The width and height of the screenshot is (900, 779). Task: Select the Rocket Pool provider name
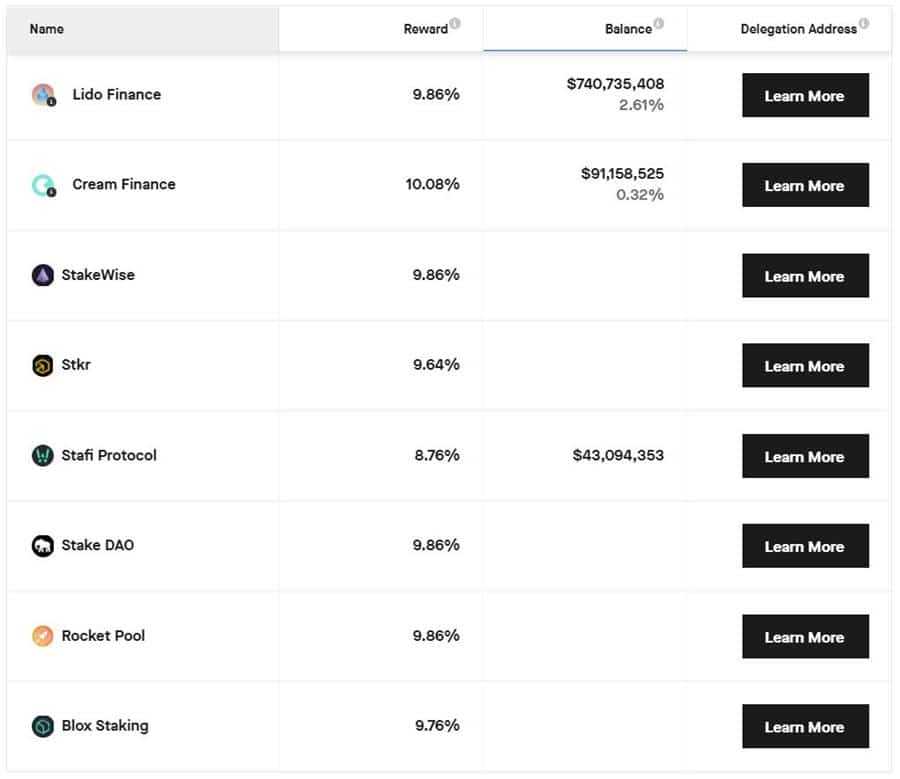[x=103, y=636]
